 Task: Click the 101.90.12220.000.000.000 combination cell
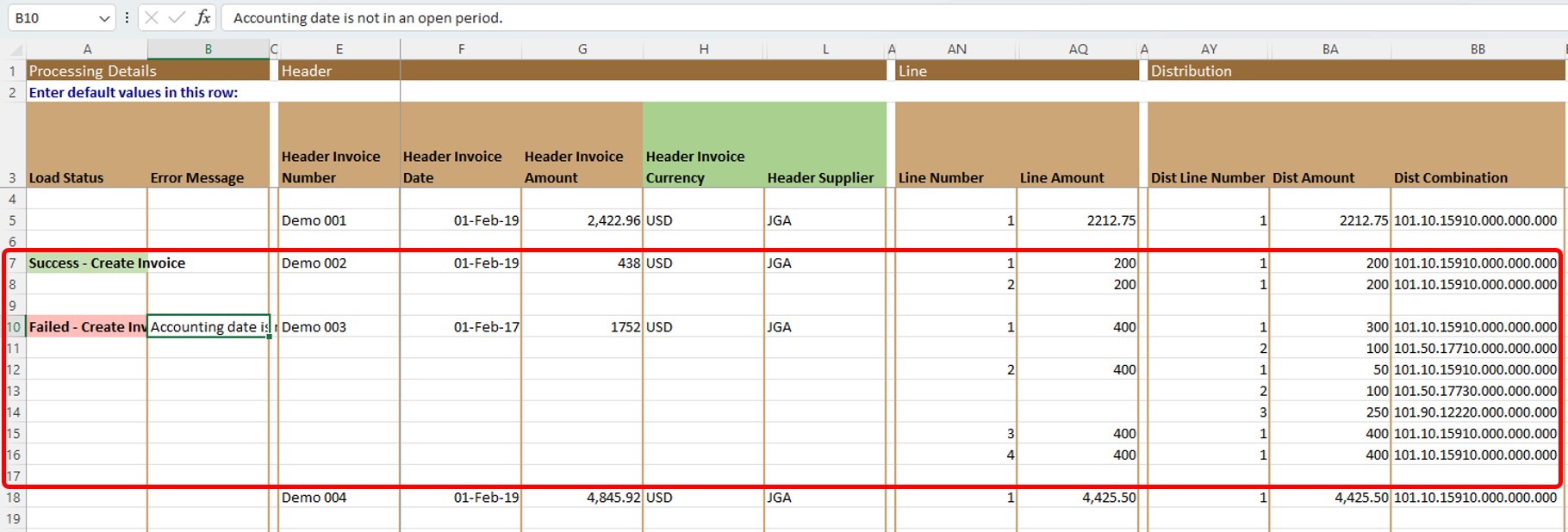click(1476, 412)
